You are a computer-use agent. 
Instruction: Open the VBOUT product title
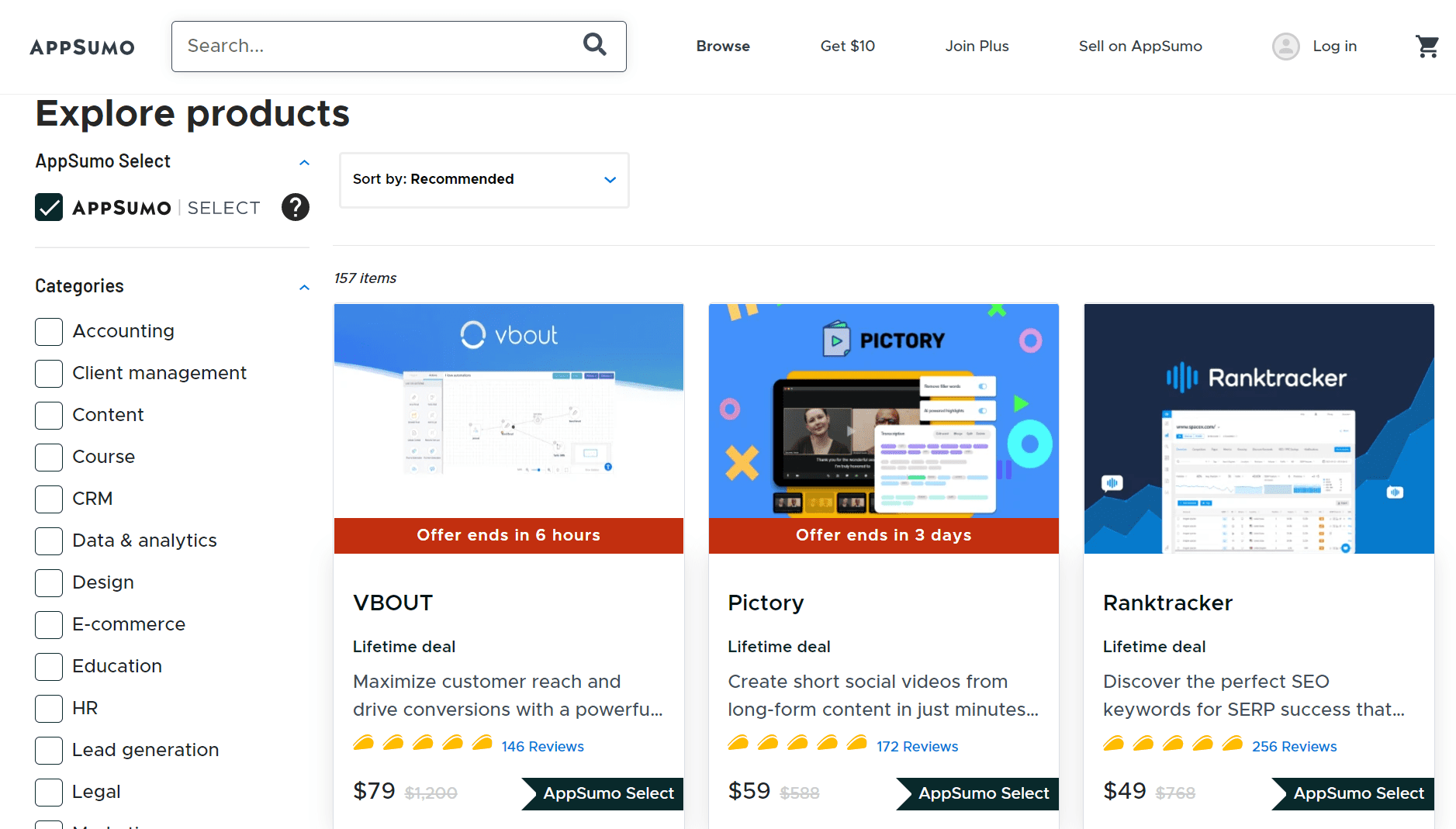[x=393, y=603]
